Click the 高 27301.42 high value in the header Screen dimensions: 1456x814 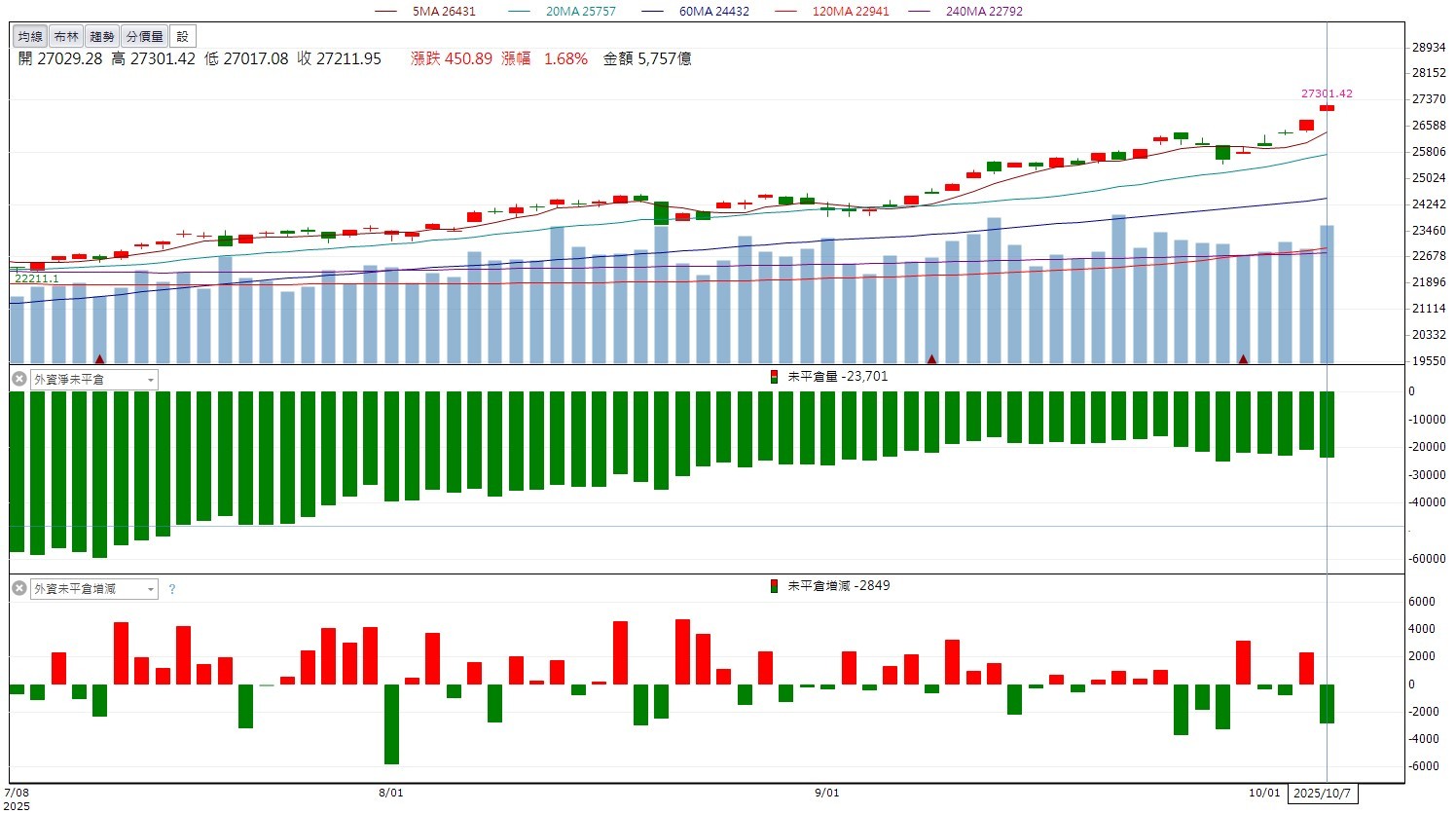click(153, 59)
